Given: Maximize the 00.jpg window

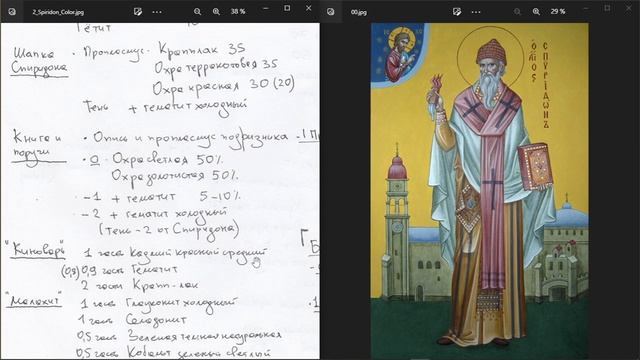Looking at the screenshot, I should coord(607,8).
